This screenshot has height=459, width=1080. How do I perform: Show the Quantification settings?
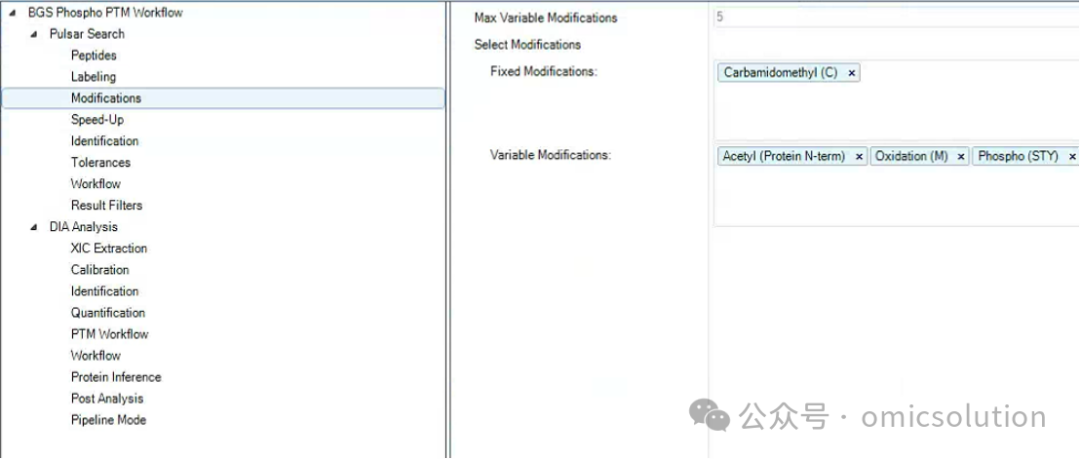tap(108, 313)
